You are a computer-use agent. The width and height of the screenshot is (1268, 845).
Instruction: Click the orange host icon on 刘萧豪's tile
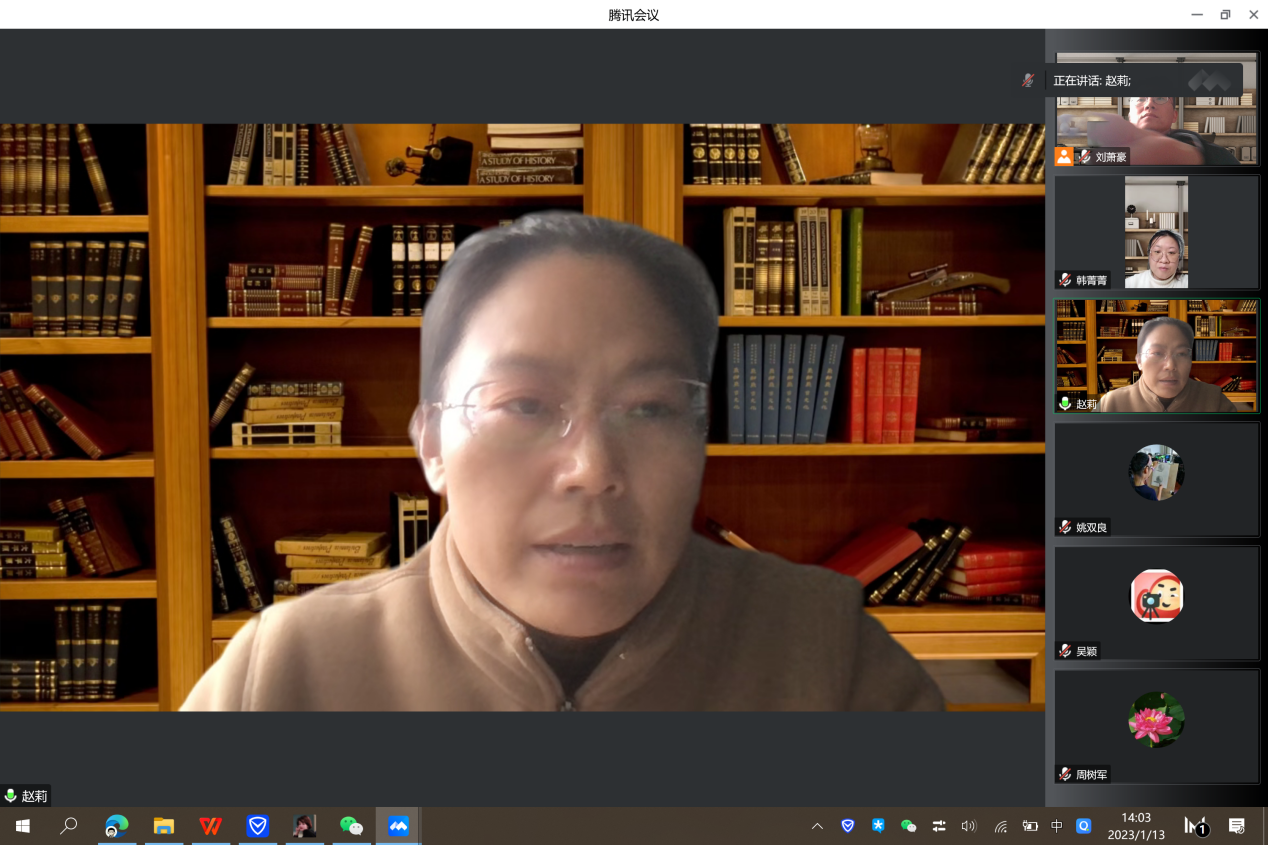pyautogui.click(x=1064, y=156)
